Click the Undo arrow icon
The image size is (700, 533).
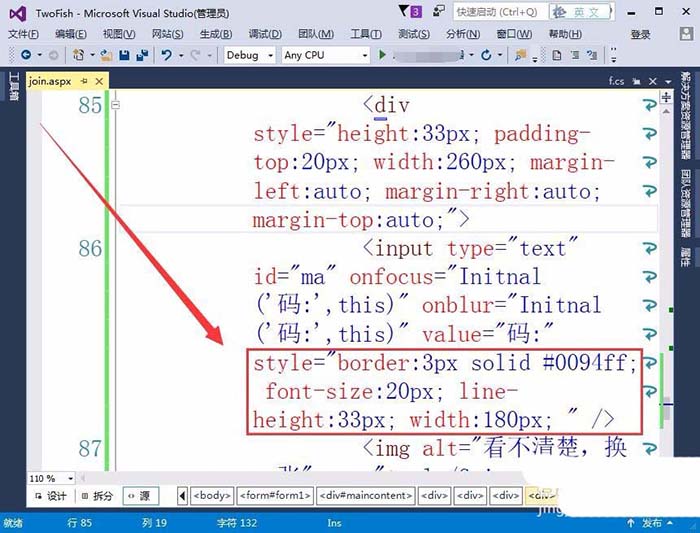click(x=167, y=55)
